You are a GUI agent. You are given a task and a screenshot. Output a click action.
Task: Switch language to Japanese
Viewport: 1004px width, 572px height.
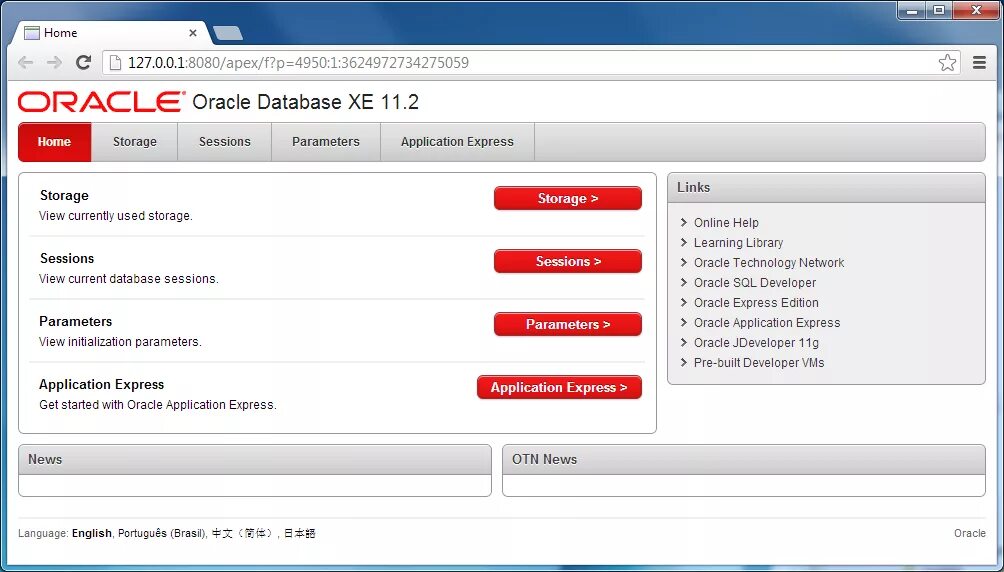tap(300, 533)
